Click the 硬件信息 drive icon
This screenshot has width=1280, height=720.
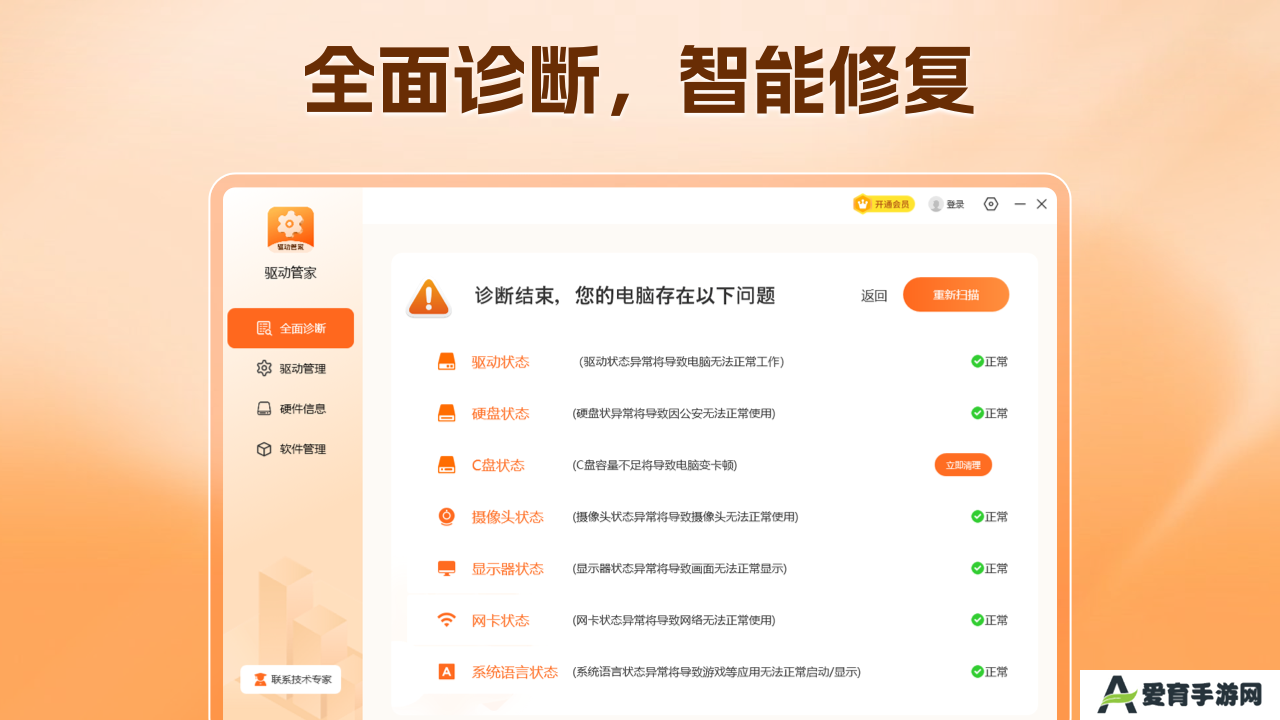point(264,408)
